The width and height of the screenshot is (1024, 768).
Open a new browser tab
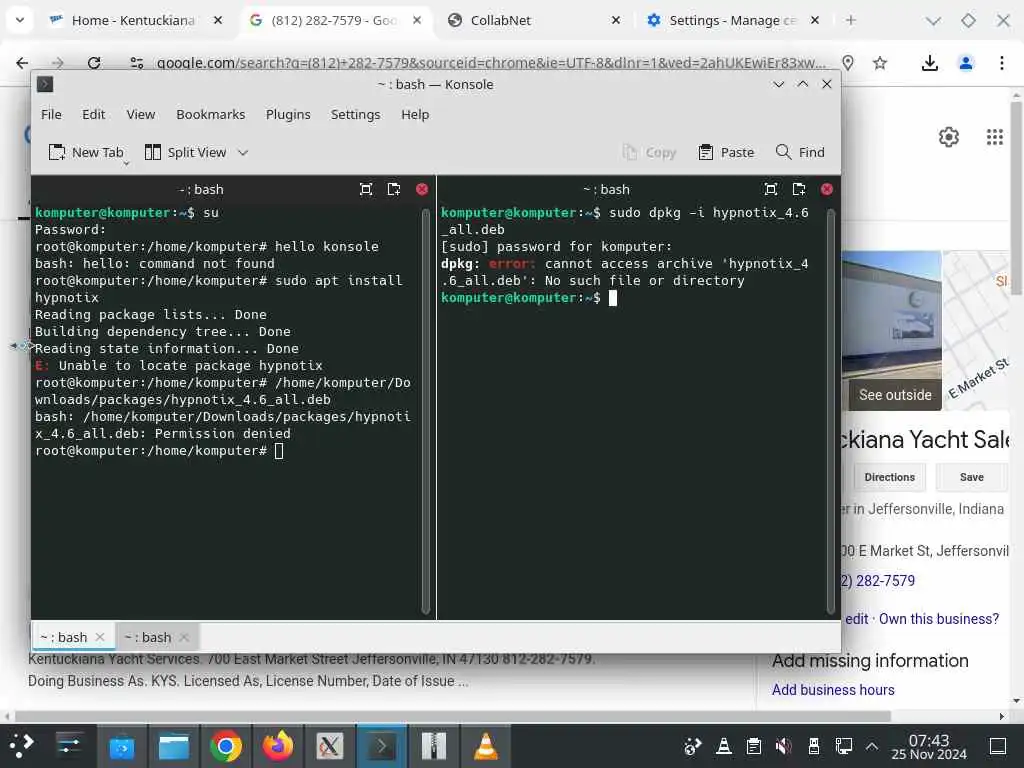click(850, 20)
